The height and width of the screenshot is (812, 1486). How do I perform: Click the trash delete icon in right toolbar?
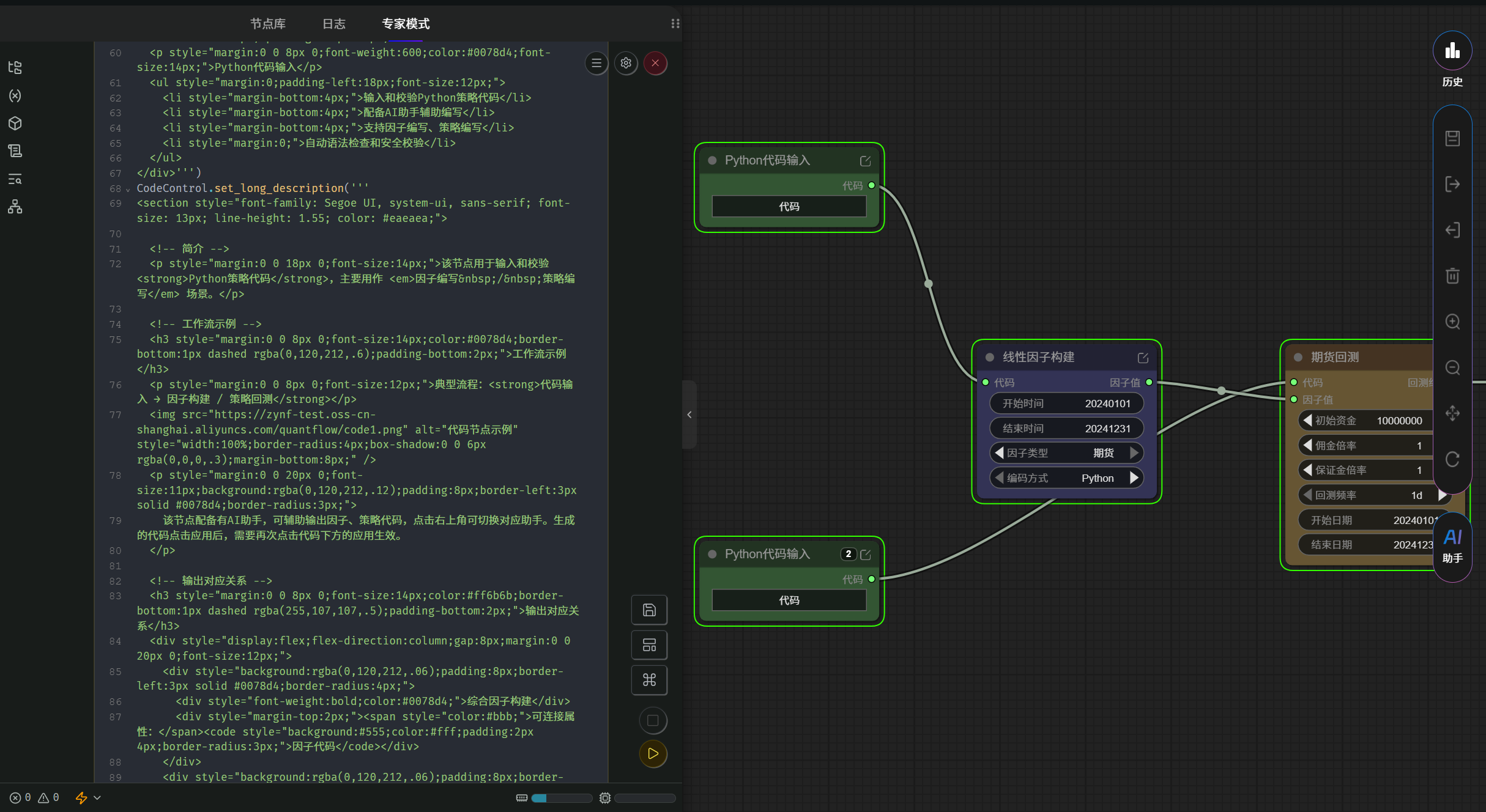[x=1452, y=276]
